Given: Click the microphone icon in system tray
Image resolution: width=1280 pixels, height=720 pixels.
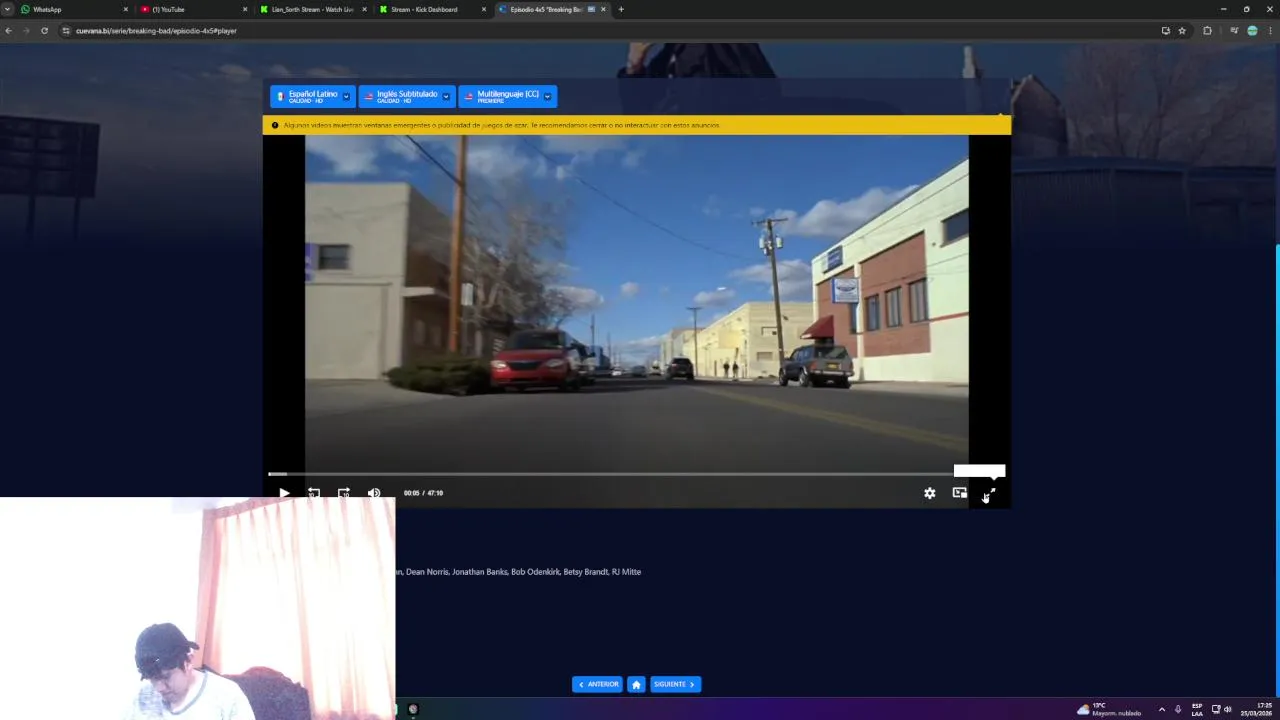Looking at the screenshot, I should 1178,709.
